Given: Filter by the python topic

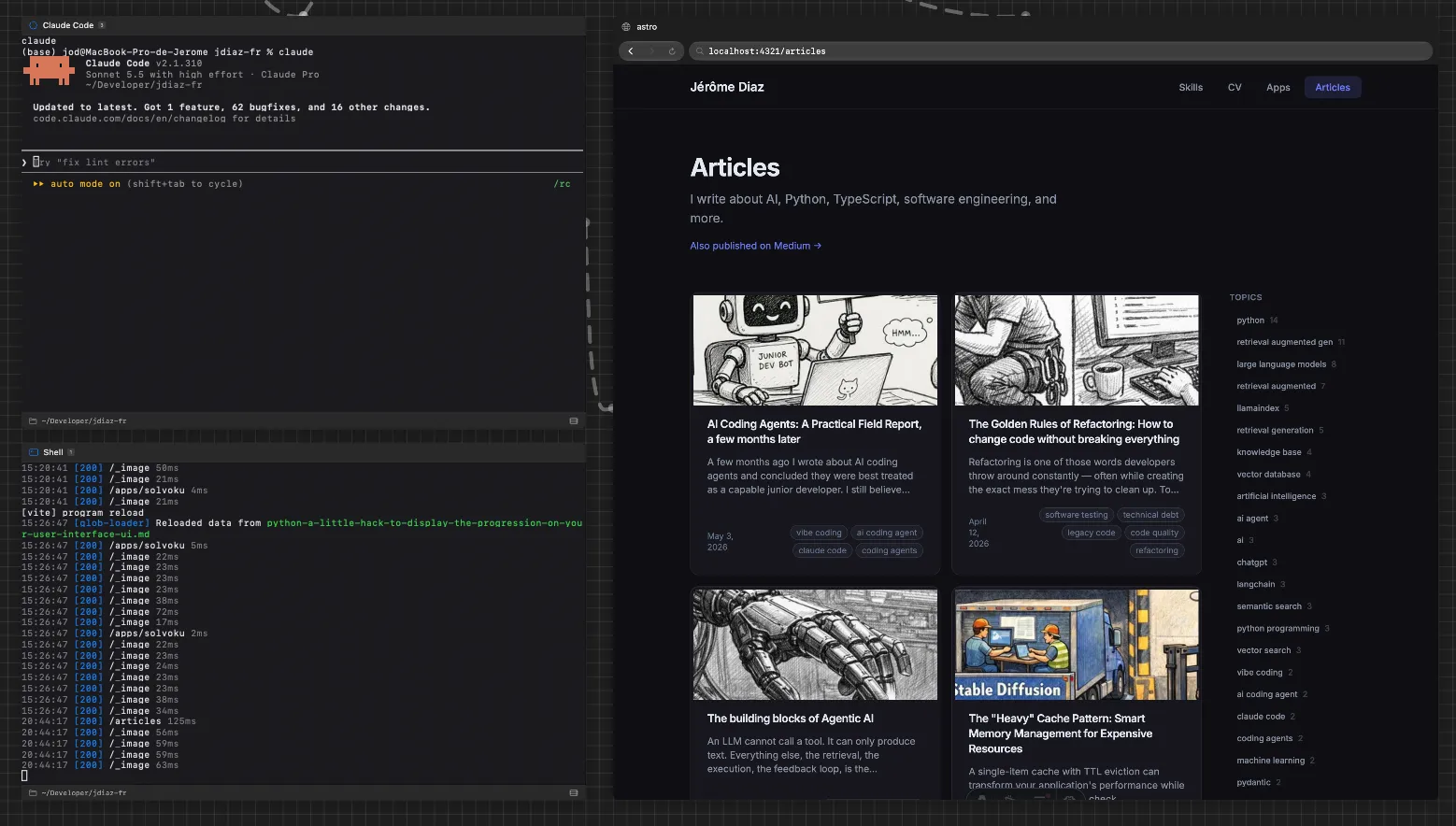Looking at the screenshot, I should coord(1250,320).
